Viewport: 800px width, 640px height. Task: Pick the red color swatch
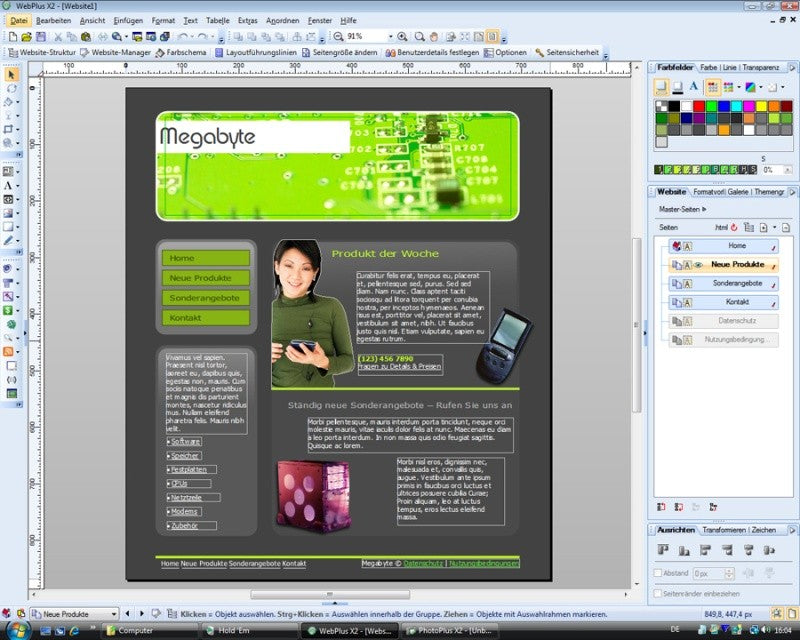coord(699,106)
